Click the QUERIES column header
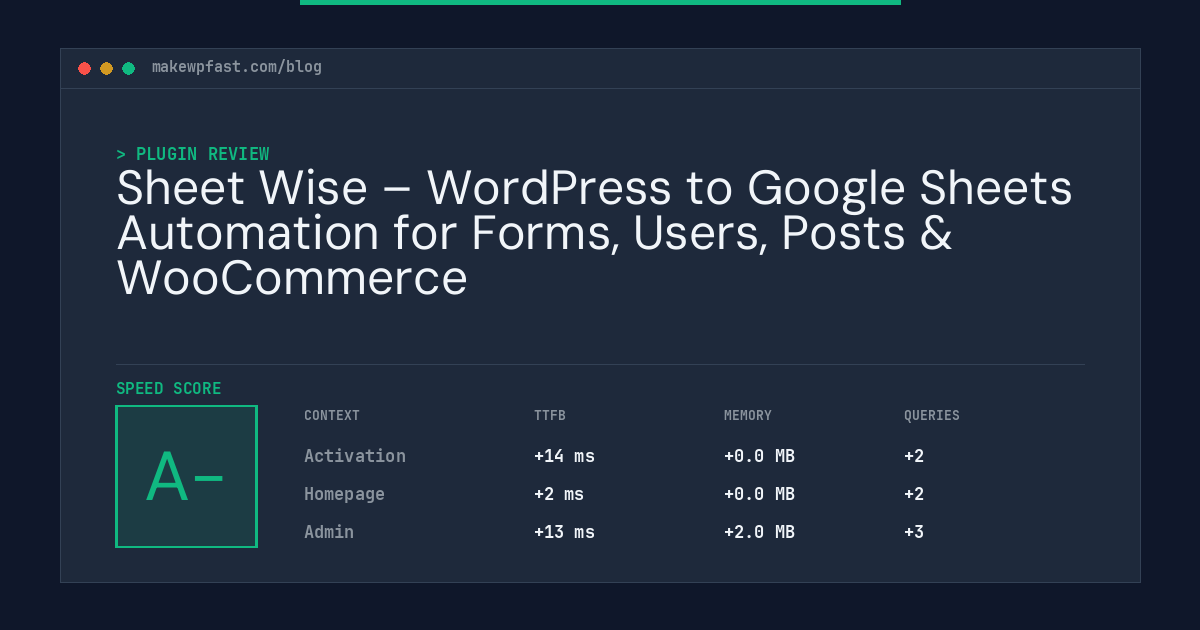 (x=932, y=416)
